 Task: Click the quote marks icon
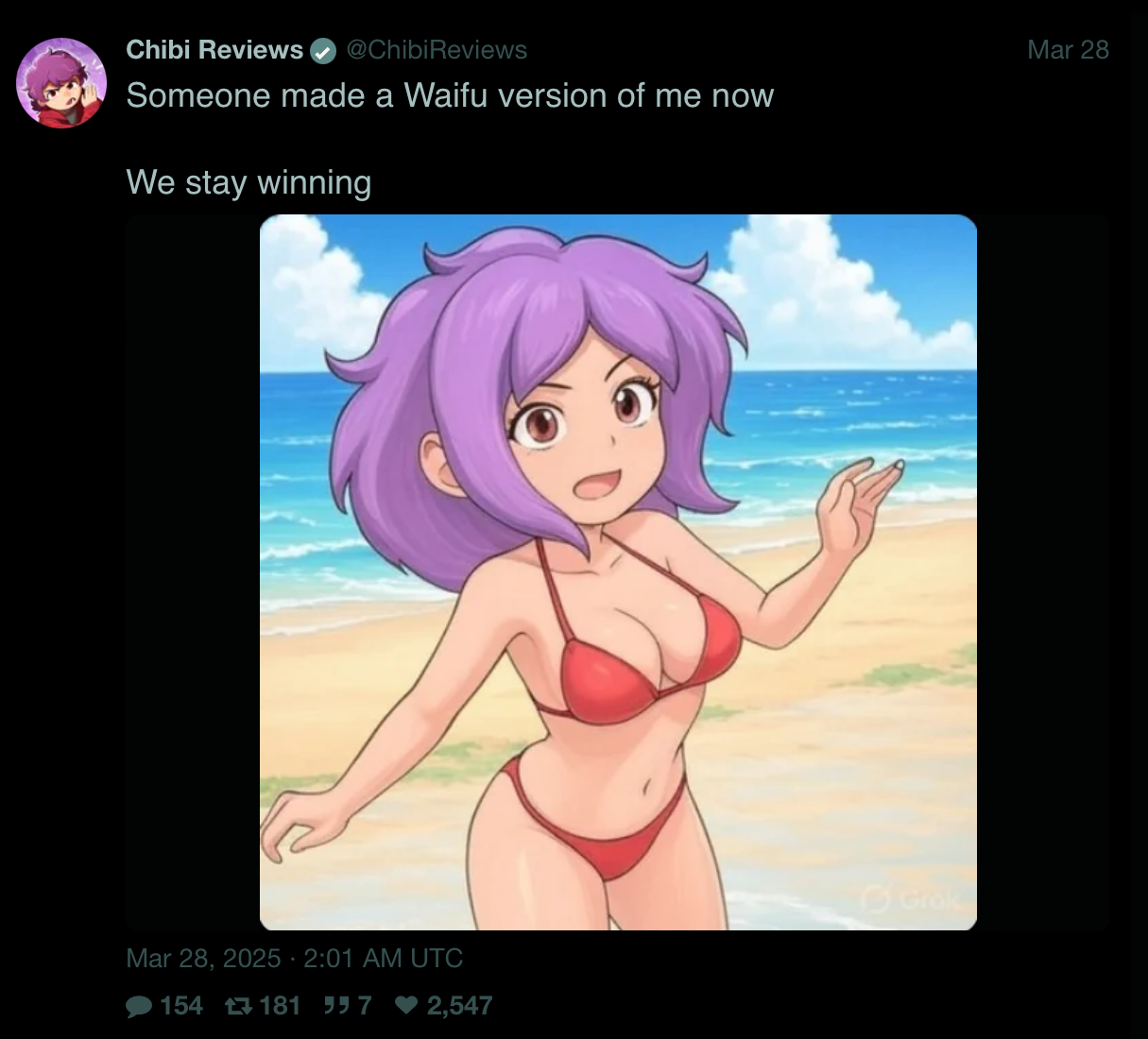(x=336, y=1005)
